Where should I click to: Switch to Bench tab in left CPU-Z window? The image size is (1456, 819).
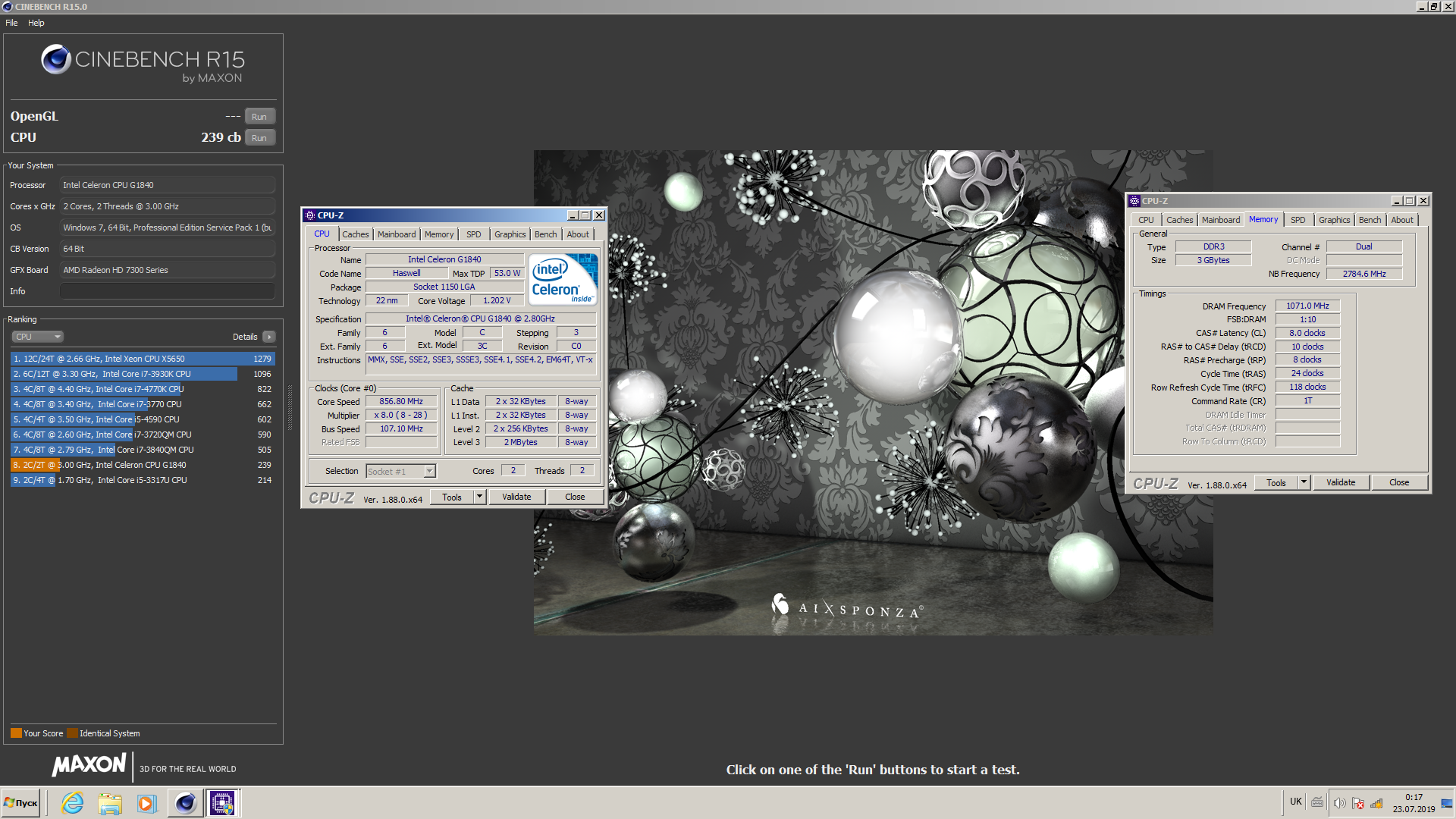pyautogui.click(x=546, y=234)
